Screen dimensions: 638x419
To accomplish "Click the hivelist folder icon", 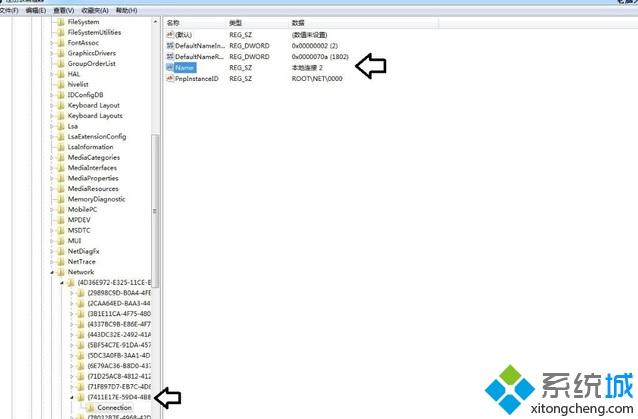I will [x=61, y=85].
